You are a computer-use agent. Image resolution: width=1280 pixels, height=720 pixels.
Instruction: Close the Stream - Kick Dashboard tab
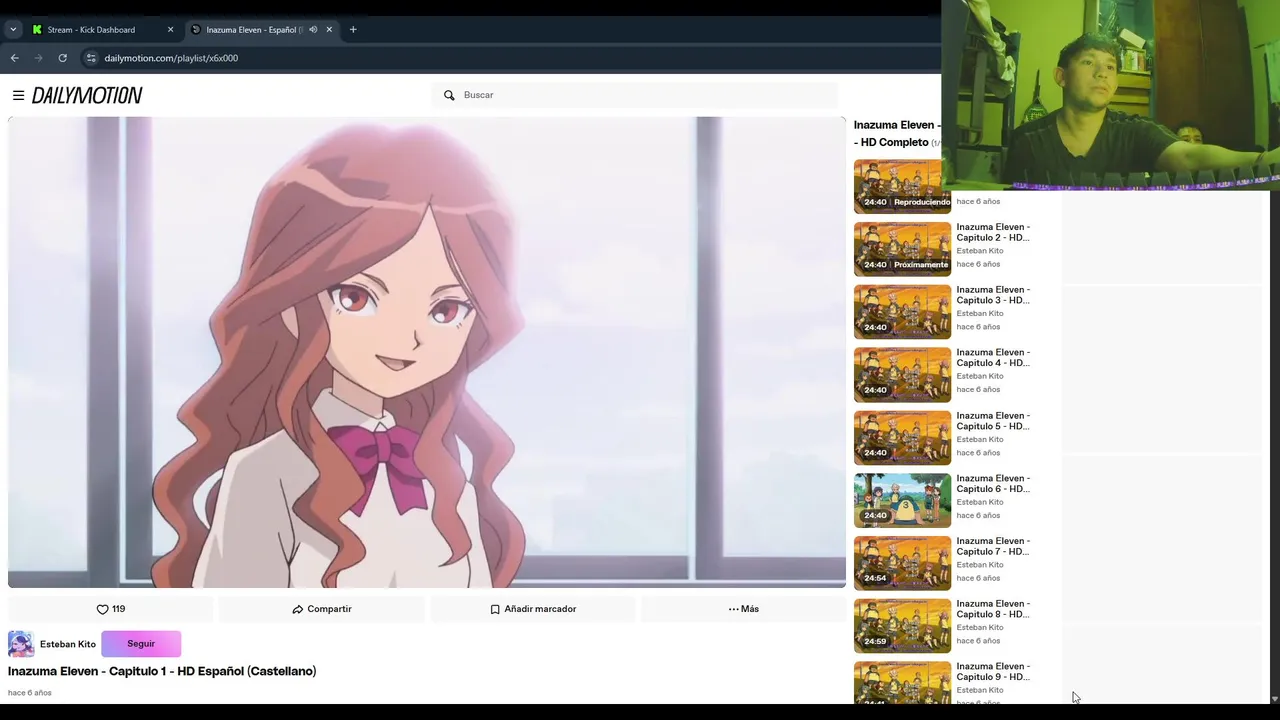(170, 30)
